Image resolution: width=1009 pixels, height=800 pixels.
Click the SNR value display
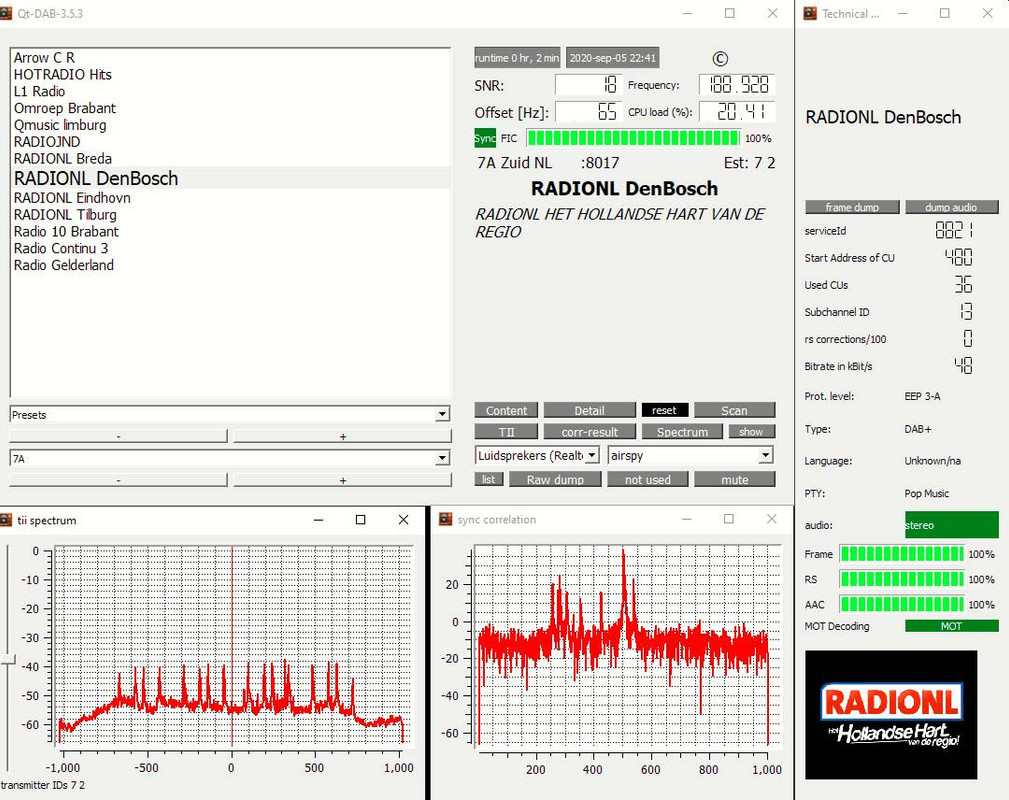coord(589,84)
